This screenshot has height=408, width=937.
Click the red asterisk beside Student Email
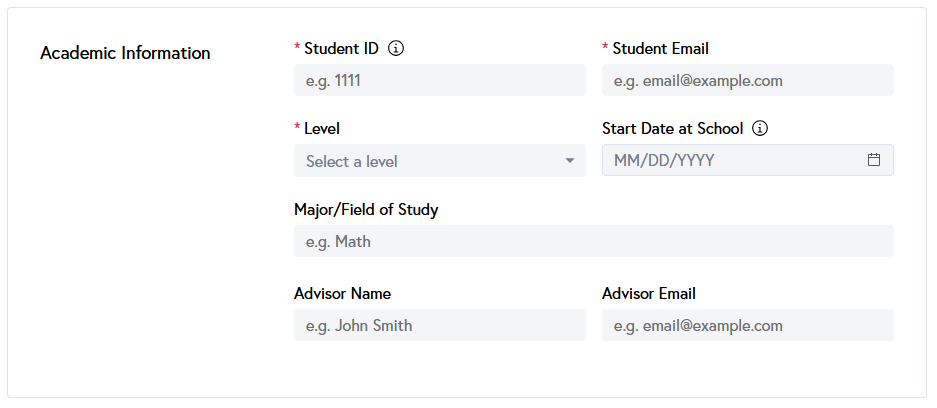pyautogui.click(x=605, y=48)
